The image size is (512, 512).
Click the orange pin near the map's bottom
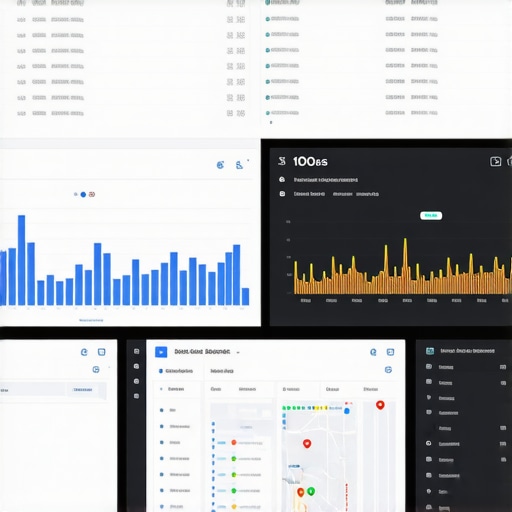coord(301,492)
